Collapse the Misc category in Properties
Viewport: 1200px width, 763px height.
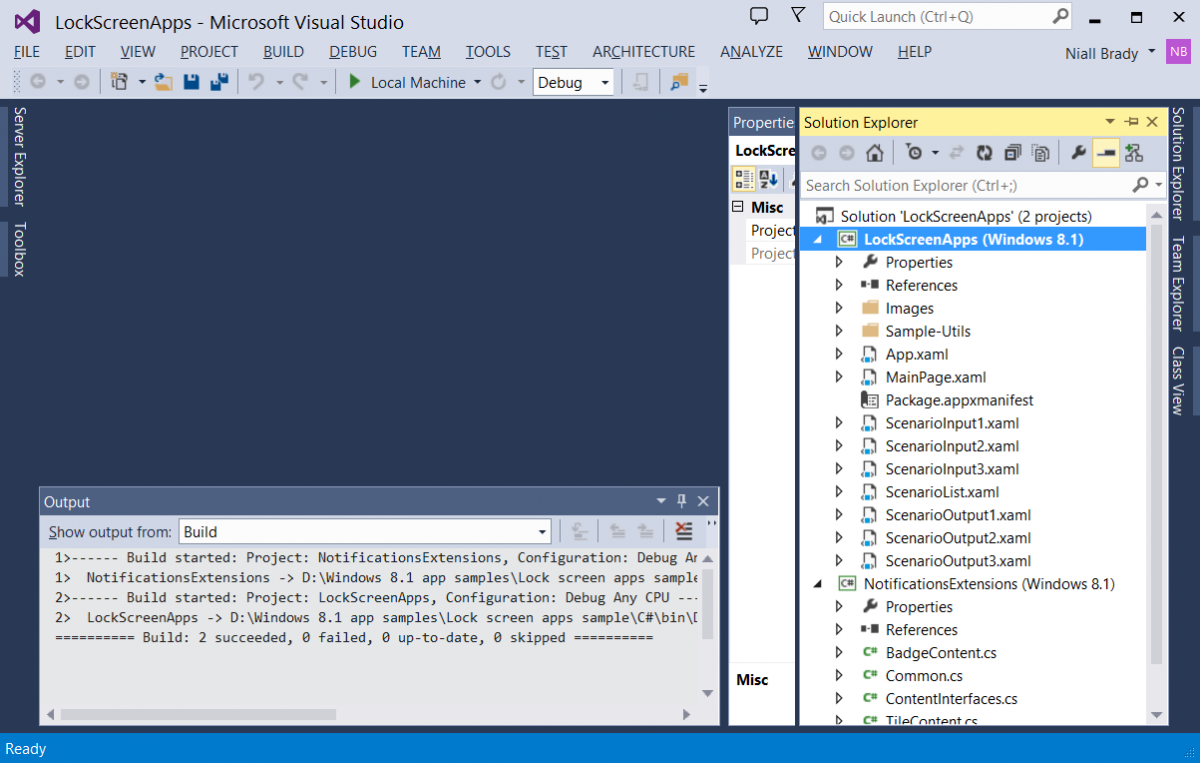738,207
